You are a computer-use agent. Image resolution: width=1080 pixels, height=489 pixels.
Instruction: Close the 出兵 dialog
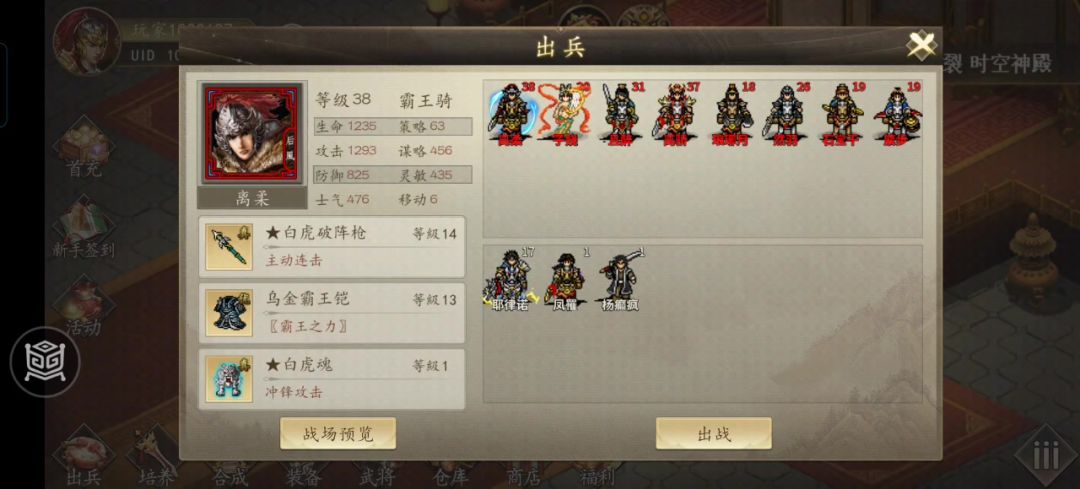tap(921, 45)
